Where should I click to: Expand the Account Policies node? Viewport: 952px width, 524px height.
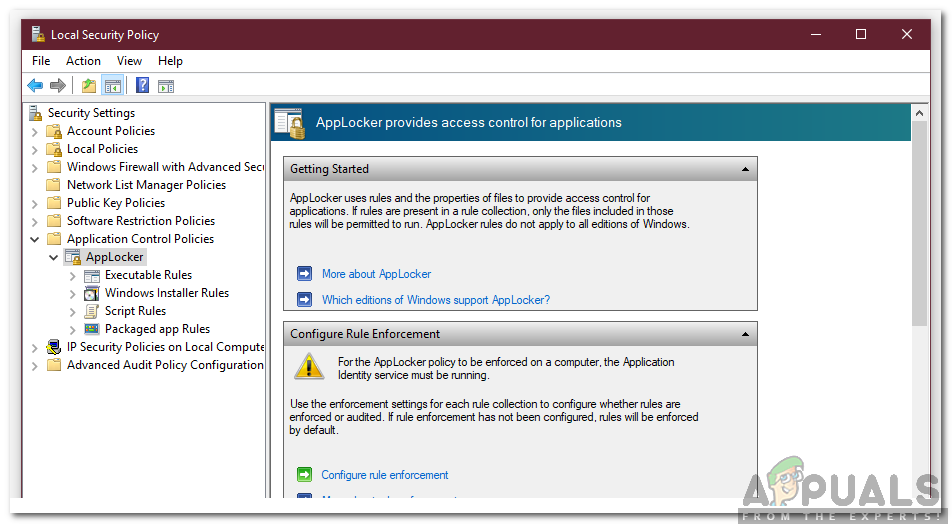pyautogui.click(x=35, y=131)
